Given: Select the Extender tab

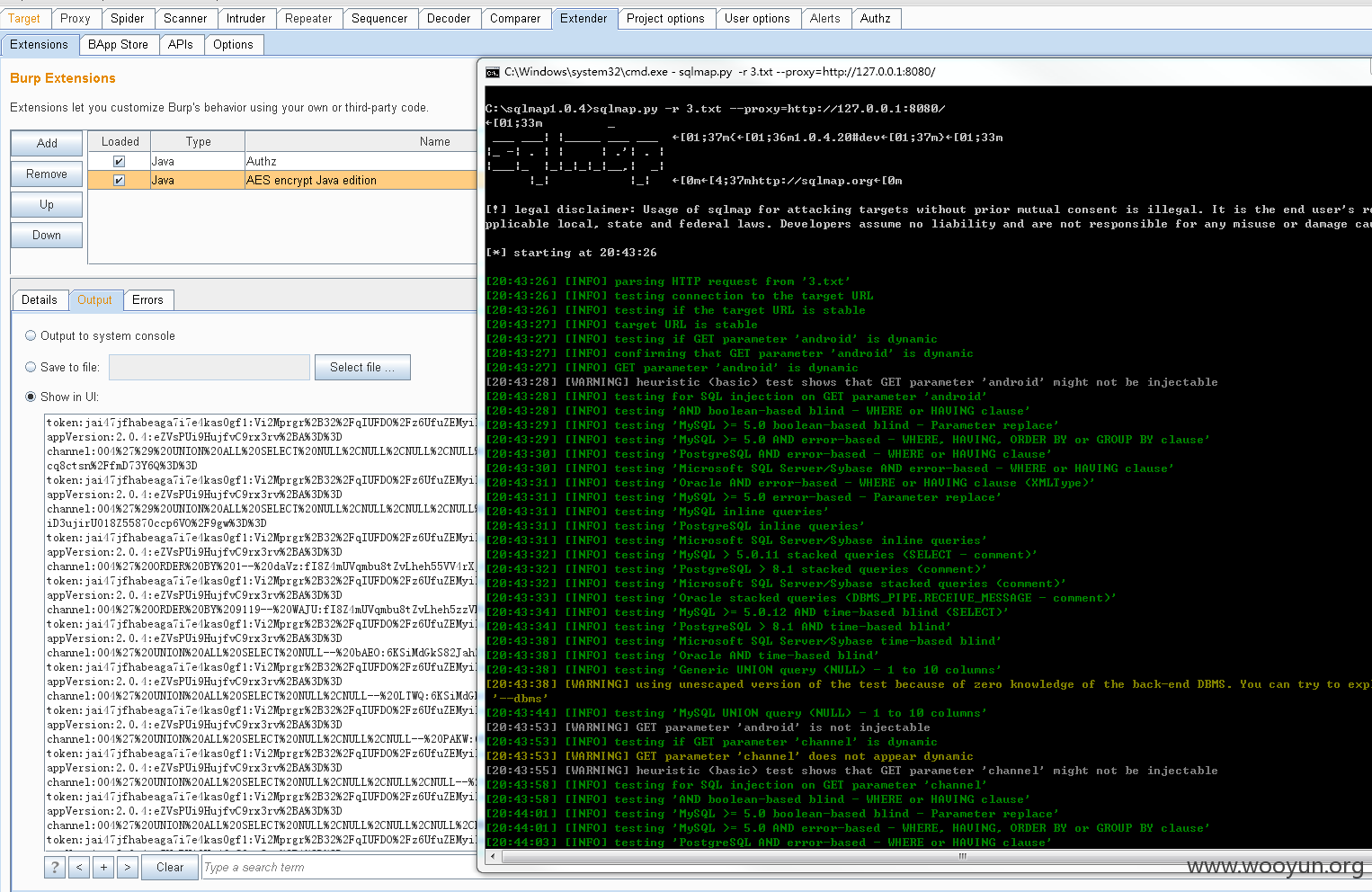Looking at the screenshot, I should 584,18.
